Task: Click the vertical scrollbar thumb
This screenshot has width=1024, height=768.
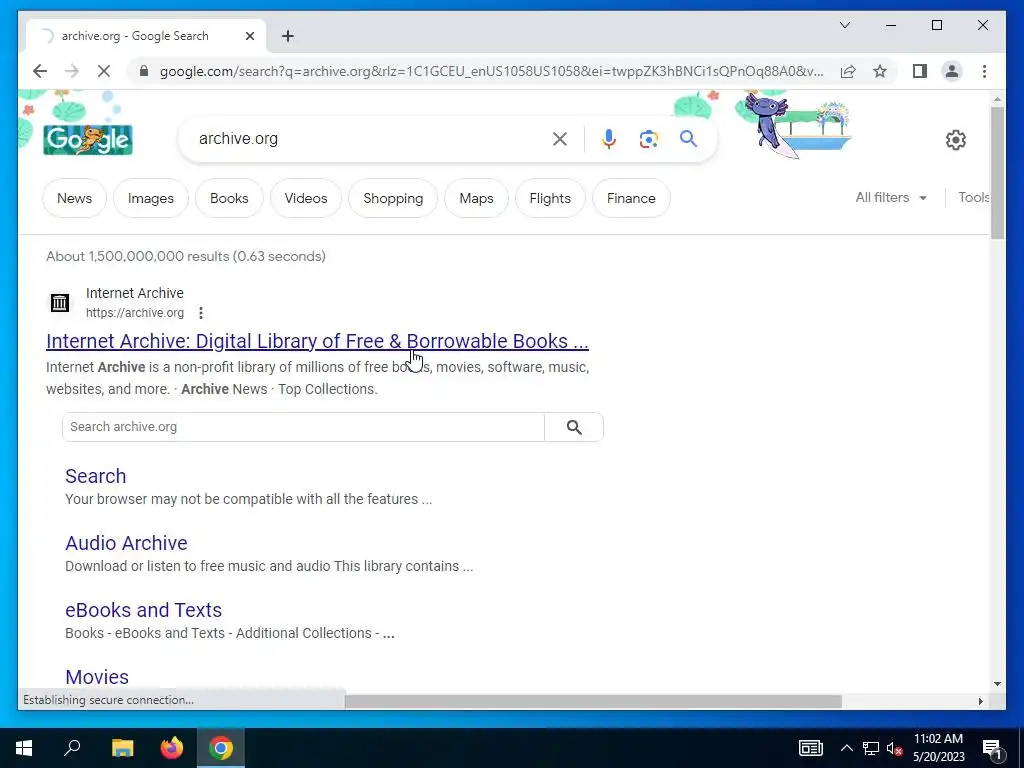Action: point(997,172)
